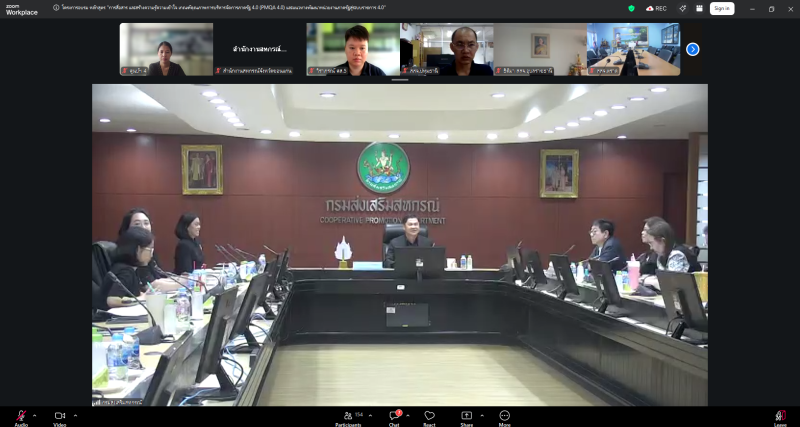This screenshot has width=800, height=427.
Task: Click the Sign in button
Action: pos(721,8)
